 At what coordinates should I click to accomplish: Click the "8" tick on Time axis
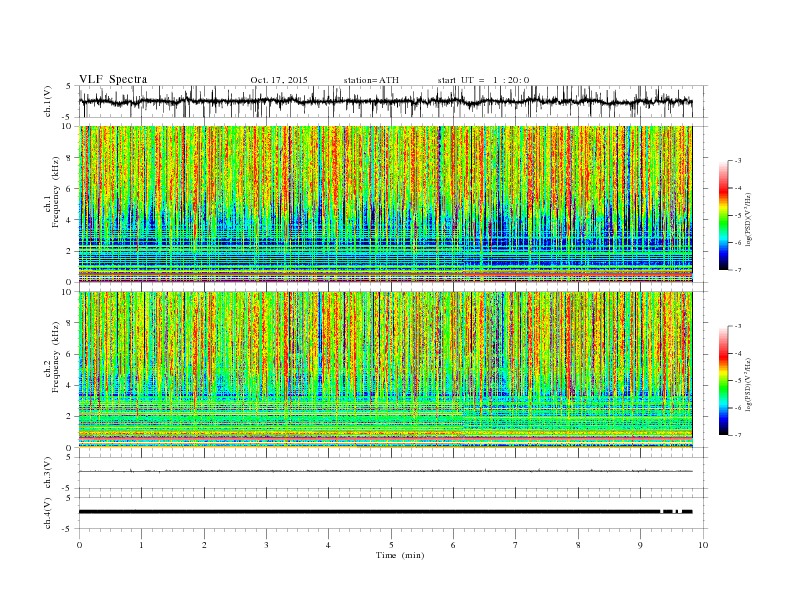(x=578, y=545)
